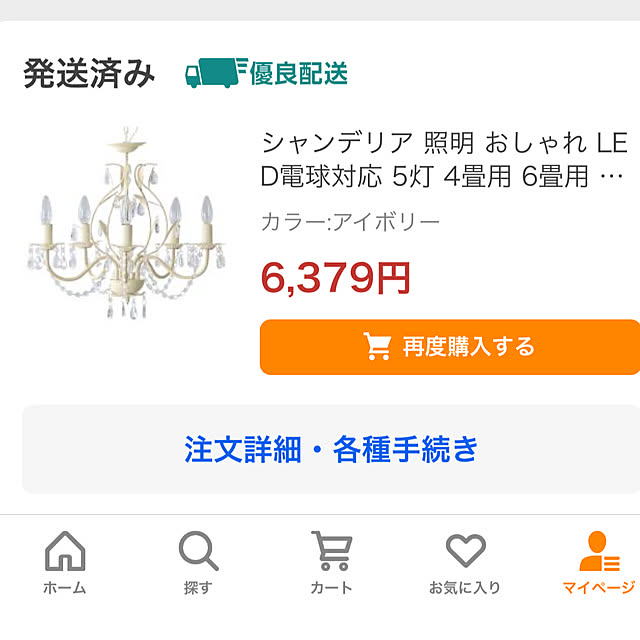Viewport: 640px width, 640px height.
Task: Open the お気に入り tab label
Action: (465, 588)
